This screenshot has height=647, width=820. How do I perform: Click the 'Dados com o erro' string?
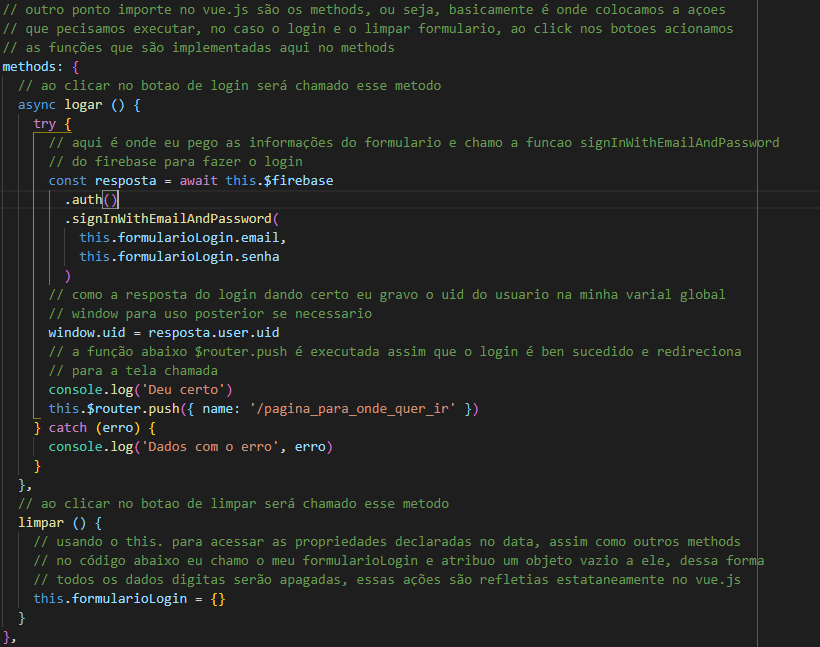(x=212, y=446)
